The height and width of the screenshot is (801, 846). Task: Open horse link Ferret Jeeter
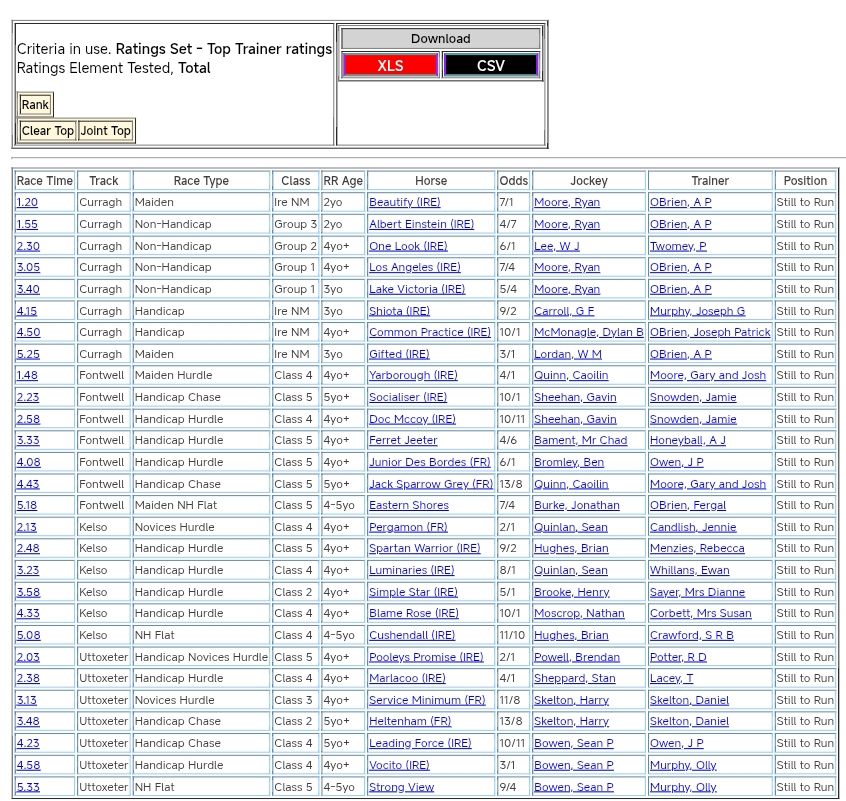pos(403,441)
